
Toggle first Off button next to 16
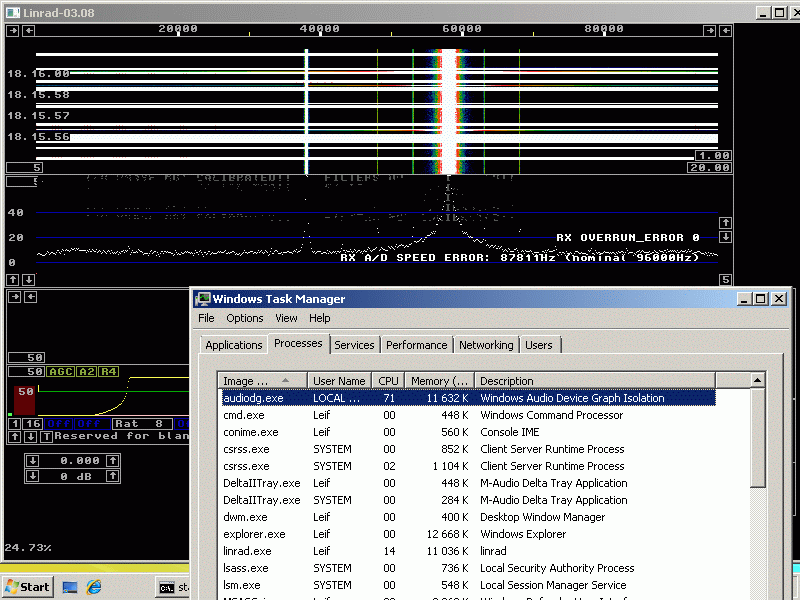59,423
